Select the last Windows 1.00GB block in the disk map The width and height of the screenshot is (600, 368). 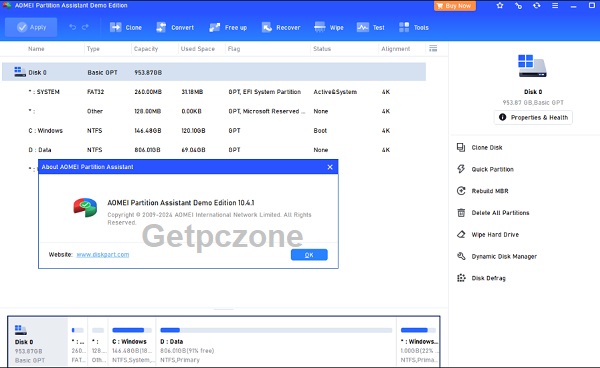(418, 342)
